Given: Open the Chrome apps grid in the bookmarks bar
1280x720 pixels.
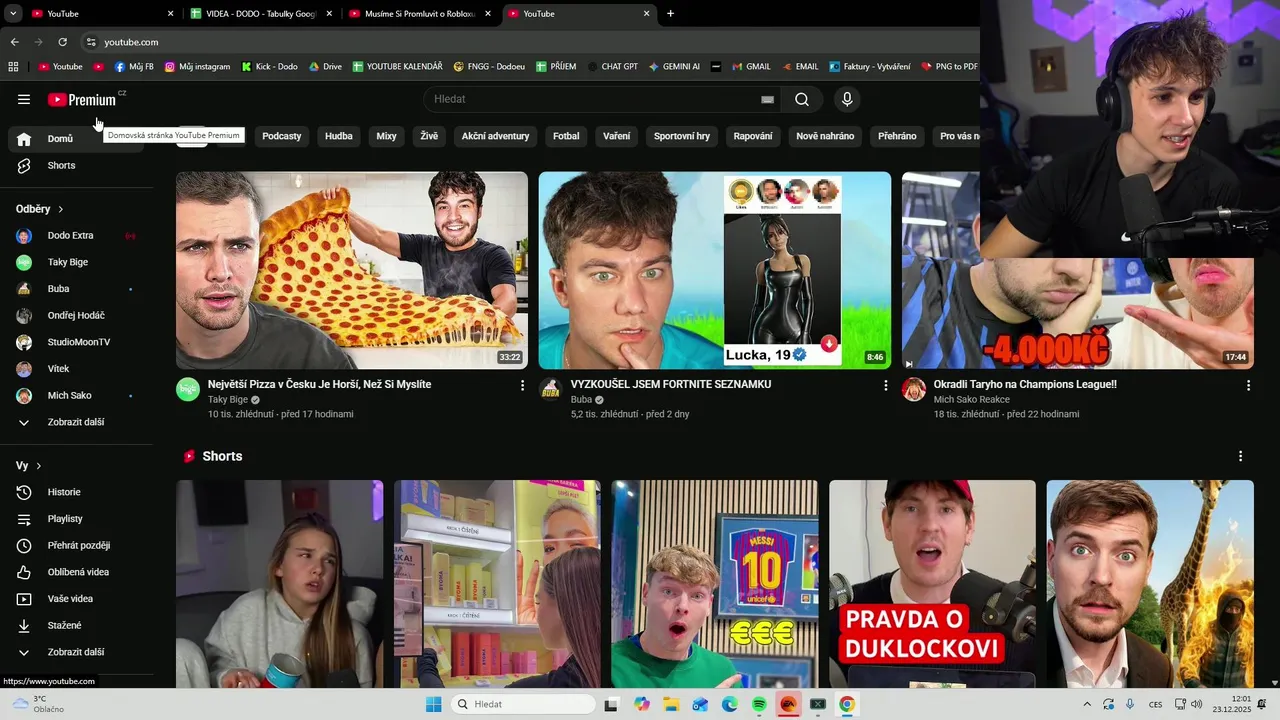Looking at the screenshot, I should pos(13,66).
